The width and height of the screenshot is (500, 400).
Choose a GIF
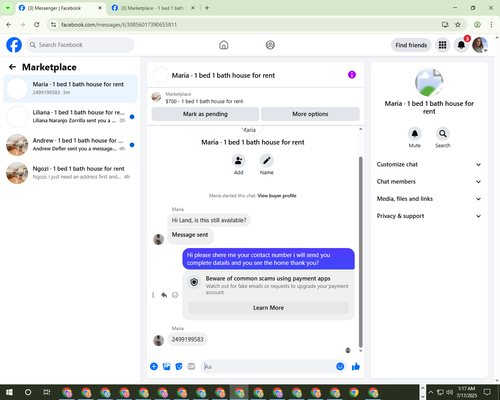(191, 367)
